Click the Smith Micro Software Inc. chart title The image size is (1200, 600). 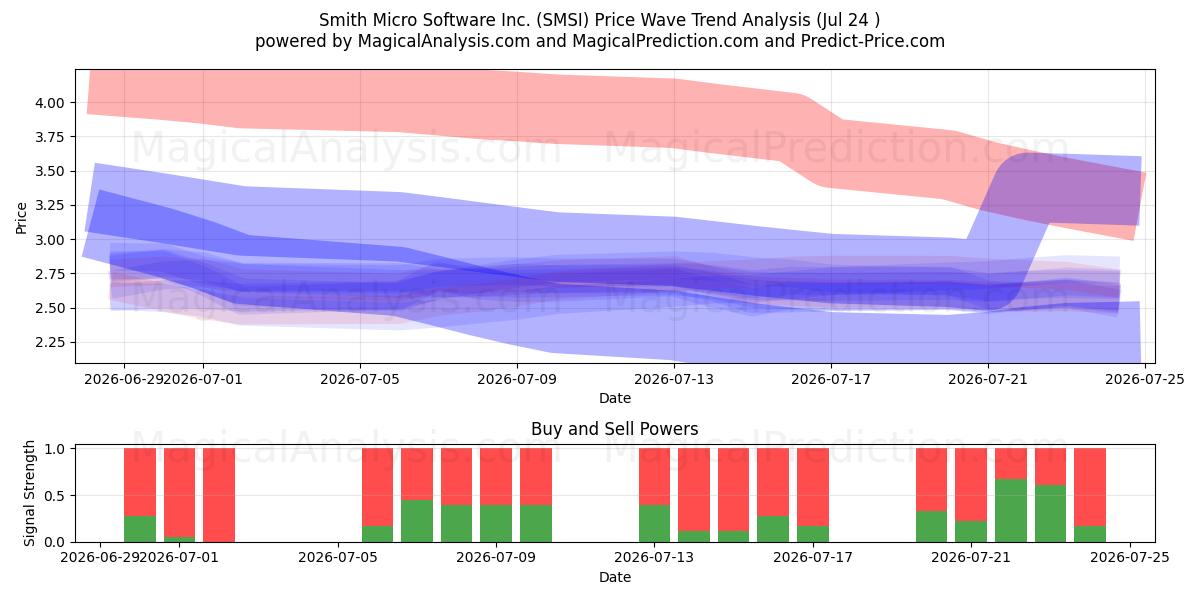click(600, 20)
